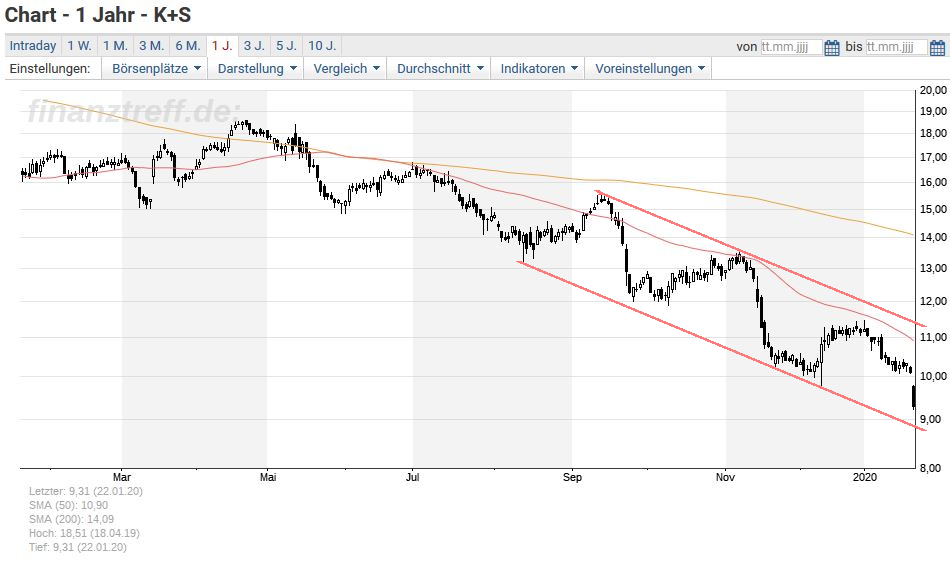950x561 pixels.
Task: Switch chart to 3 J. range
Action: [254, 45]
